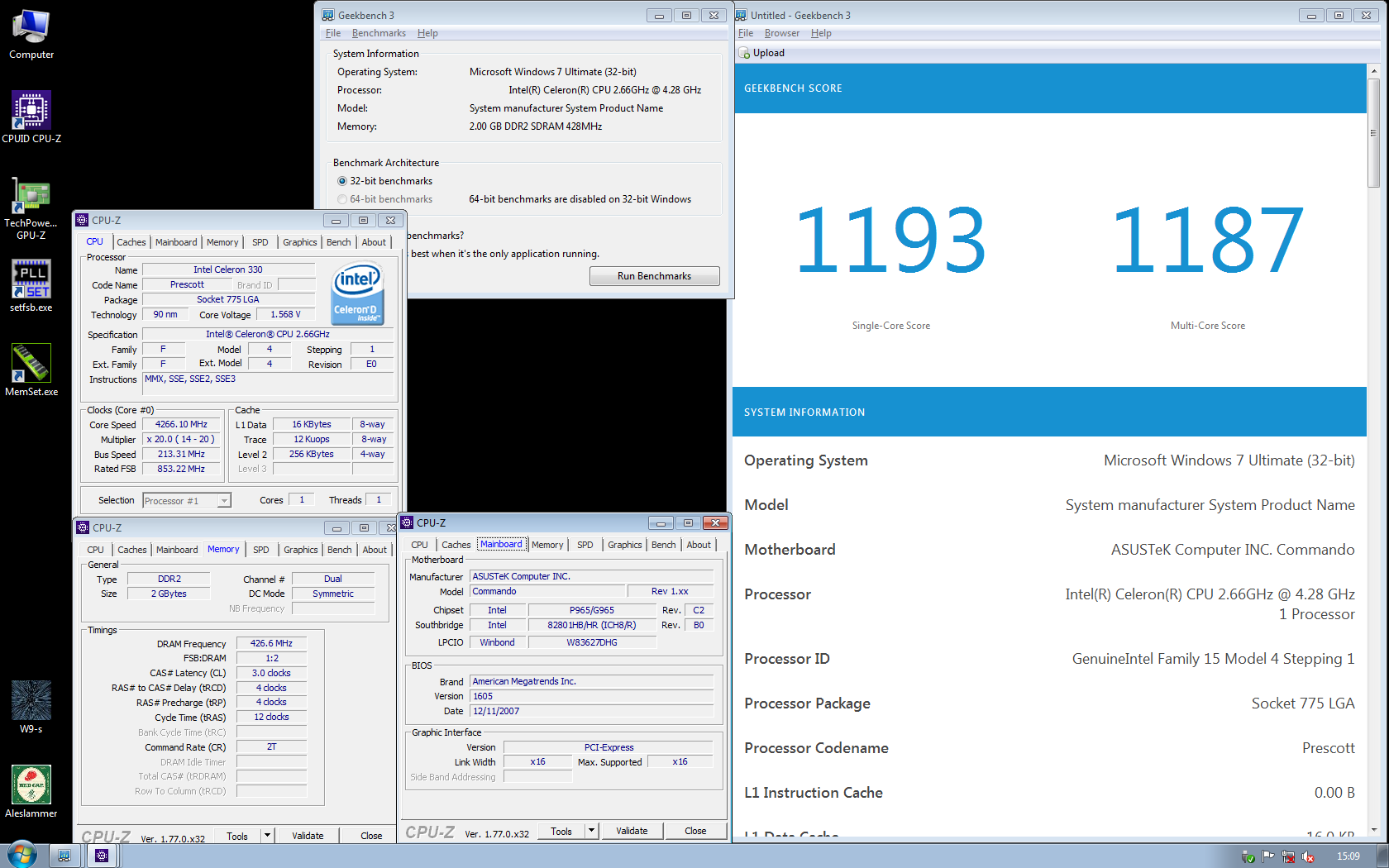Open the Benchmarks menu
1389x868 pixels.
click(379, 33)
